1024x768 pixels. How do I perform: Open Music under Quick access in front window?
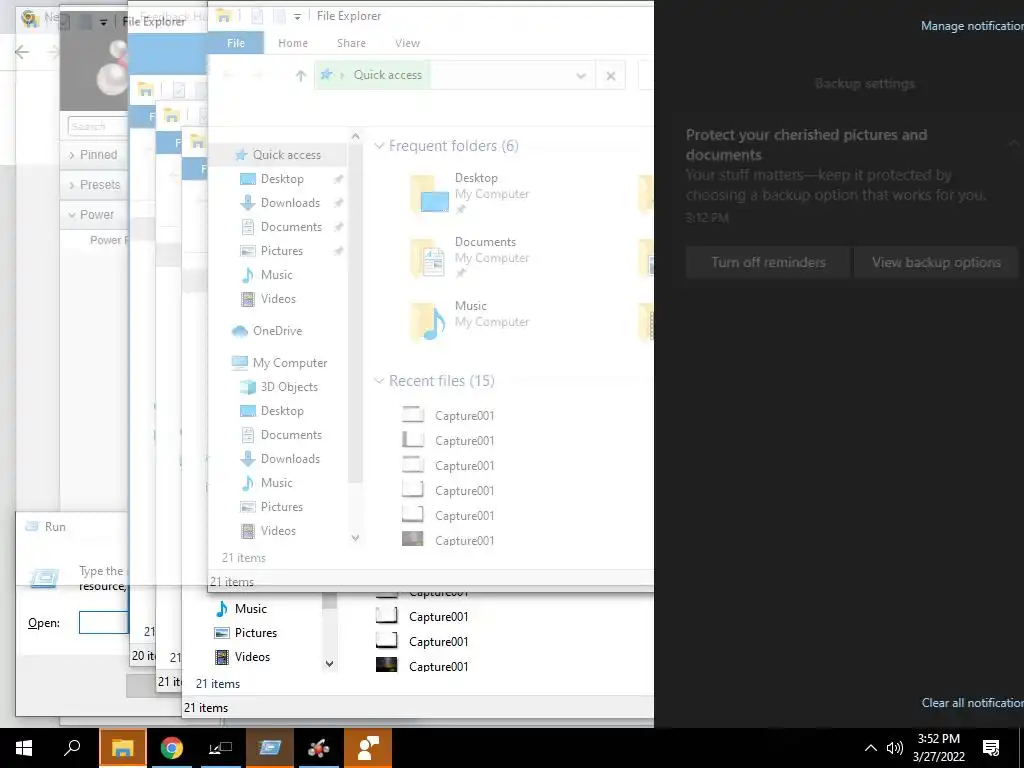pos(276,275)
